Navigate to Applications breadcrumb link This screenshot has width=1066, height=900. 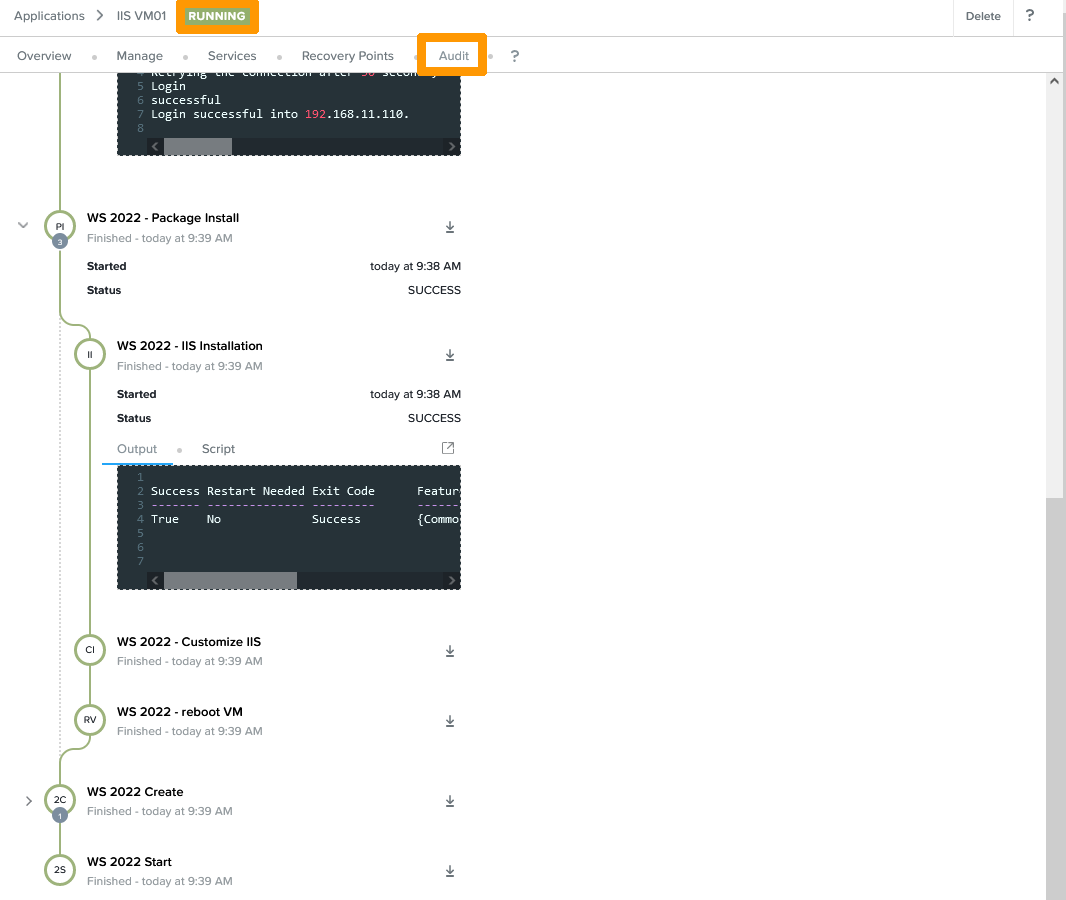coord(49,16)
